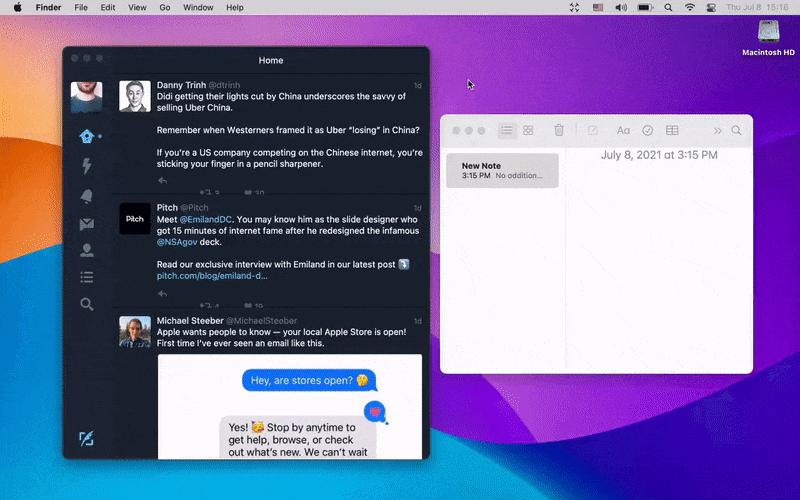Viewport: 800px width, 500px height.
Task: Open the Mentions lightning bolt tab in sidebar
Action: pos(87,166)
